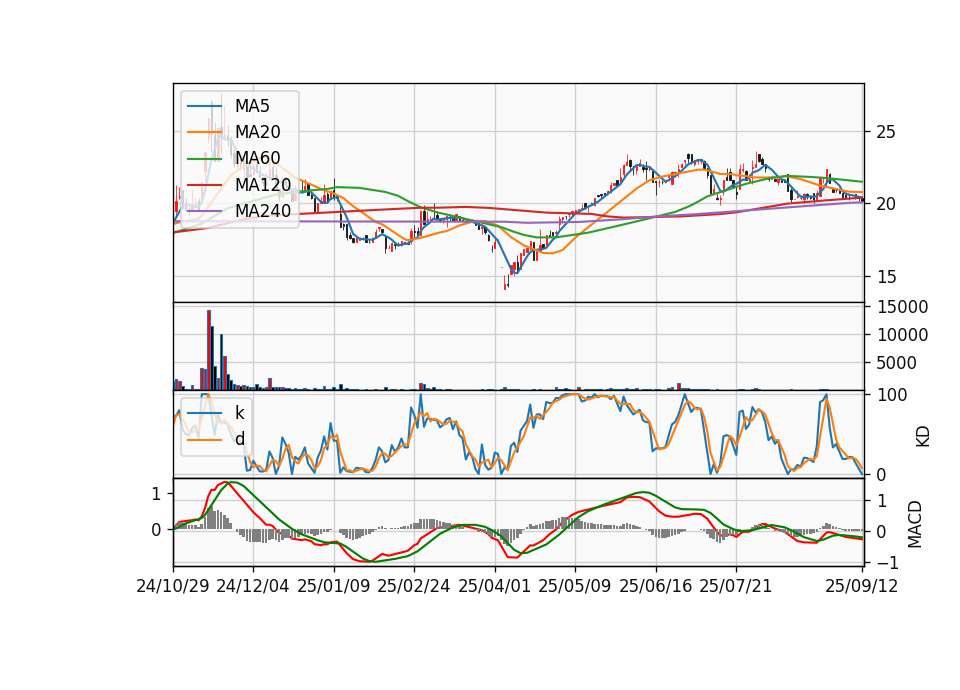Click the 25/07/21 date label
This screenshot has width=960, height=690.
(736, 586)
